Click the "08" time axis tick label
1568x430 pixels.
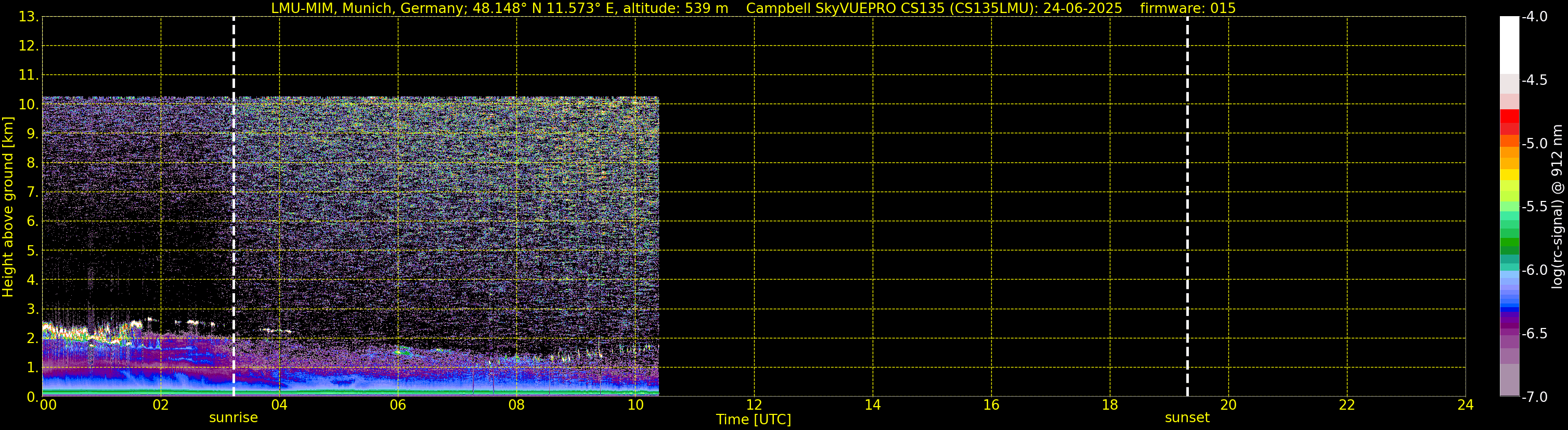[x=517, y=405]
